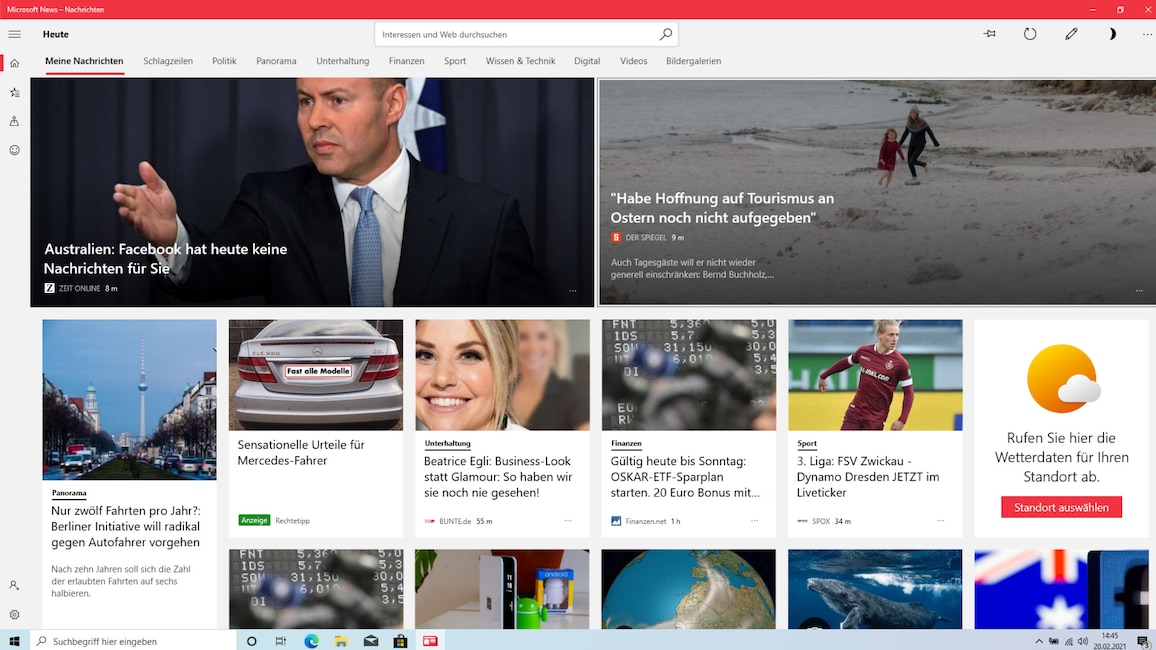The width and height of the screenshot is (1156, 650).
Task: Open the Videos tab
Action: point(633,61)
